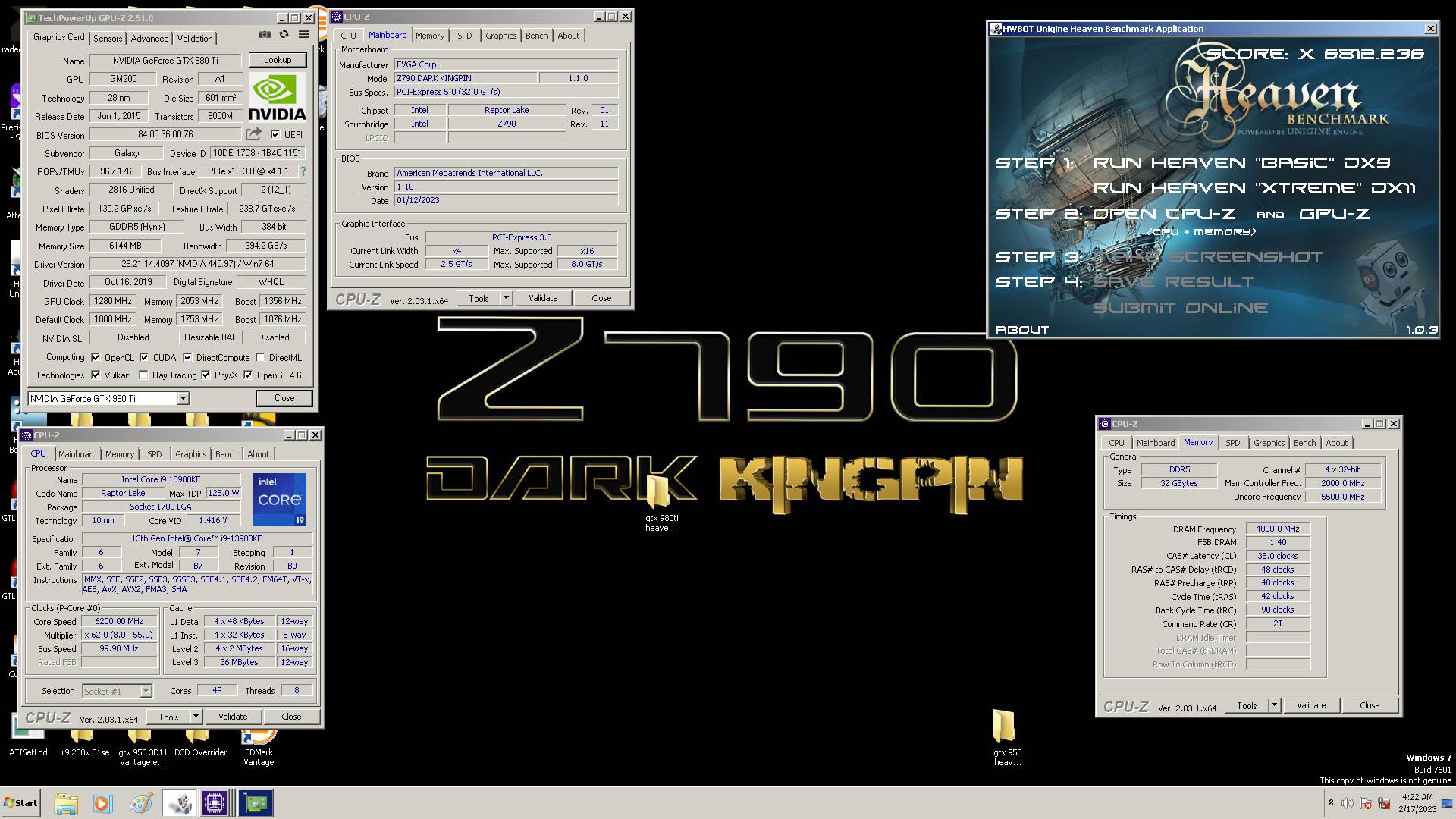Select the gtx 950 3D11 vantage folder
This screenshot has width=1456, height=819.
pyautogui.click(x=143, y=747)
